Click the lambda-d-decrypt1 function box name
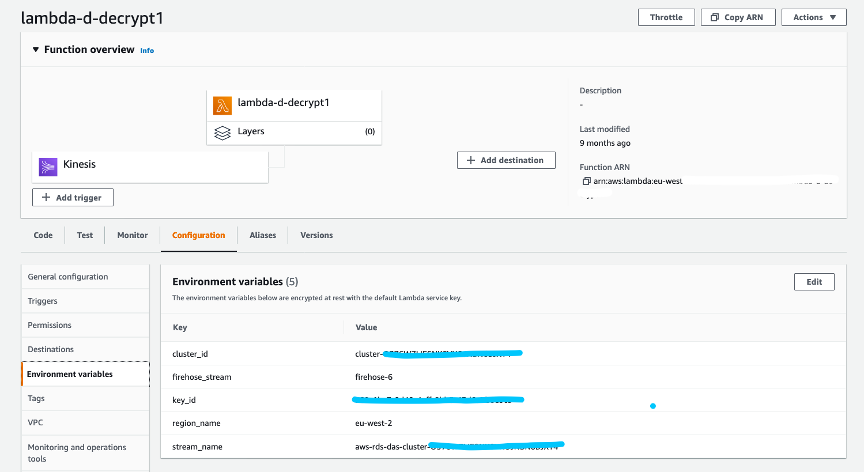This screenshot has height=472, width=864. [x=283, y=102]
